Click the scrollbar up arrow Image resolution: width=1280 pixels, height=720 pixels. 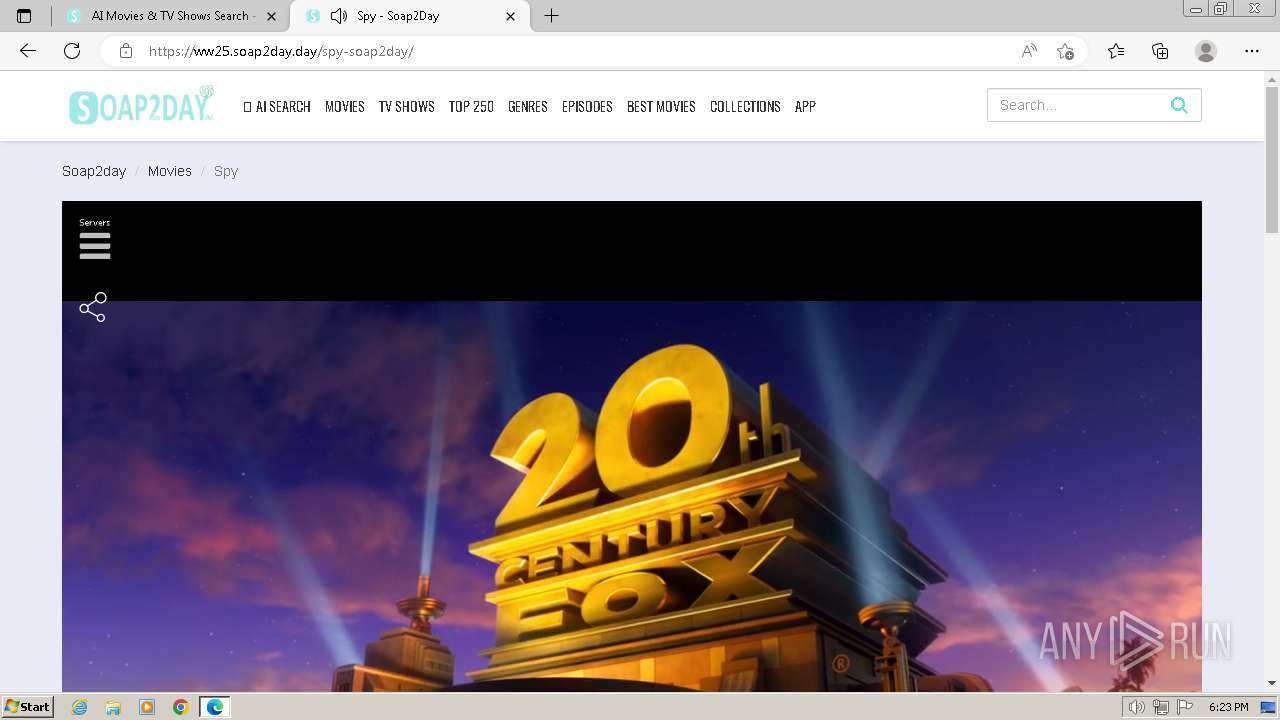click(x=1272, y=78)
